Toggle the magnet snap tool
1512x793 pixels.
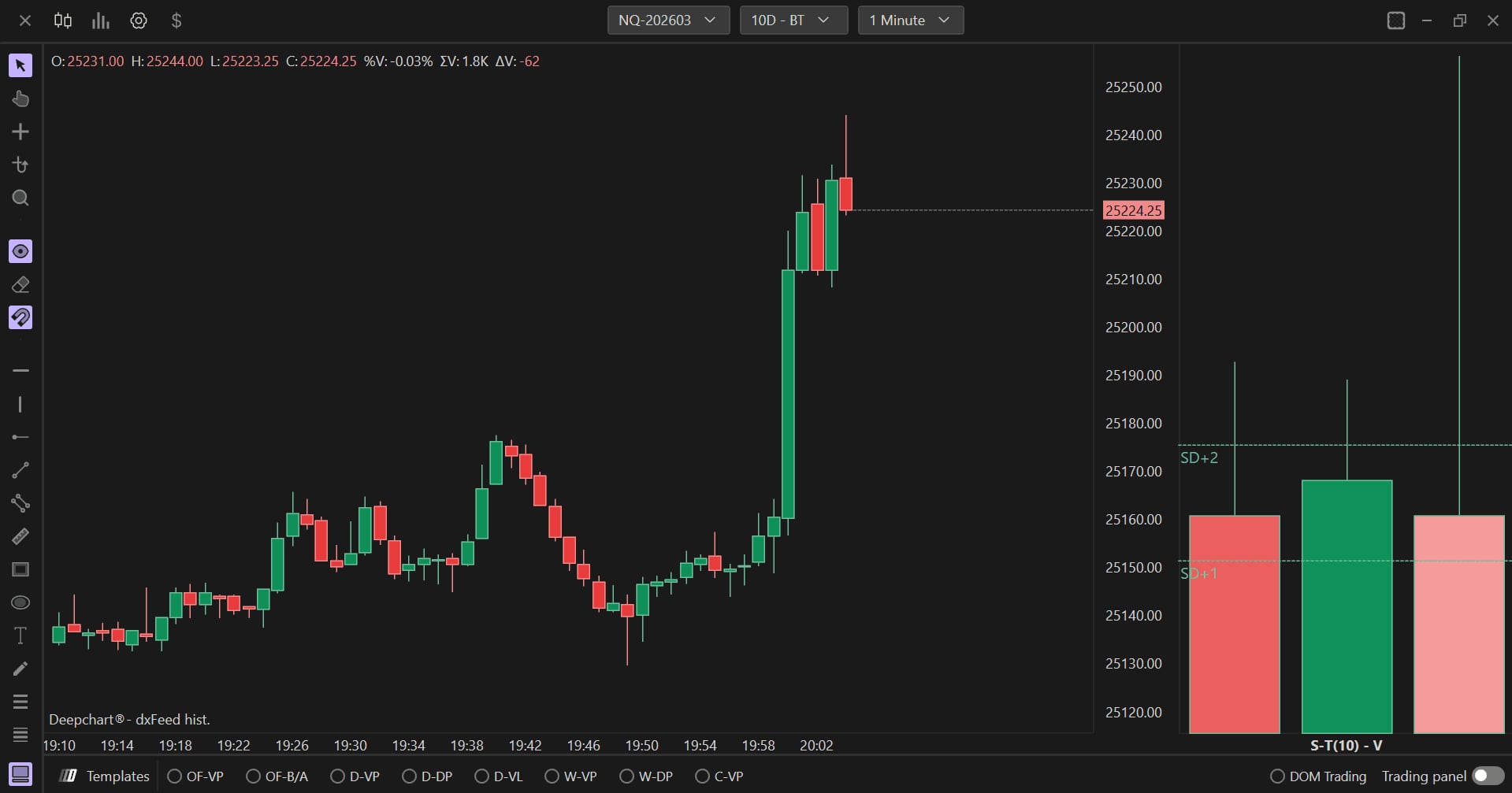[x=20, y=317]
